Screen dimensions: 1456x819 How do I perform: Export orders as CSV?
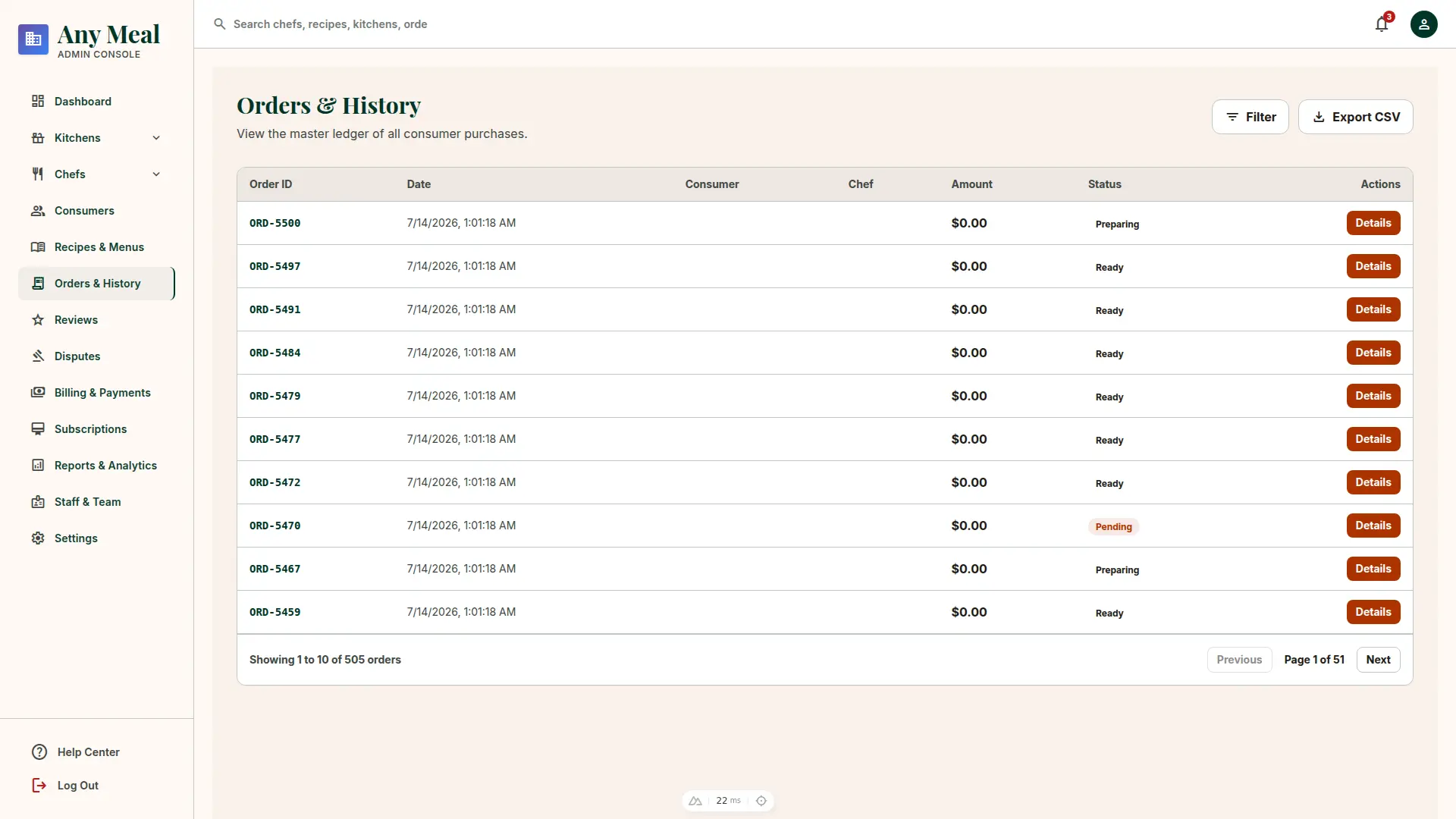pyautogui.click(x=1356, y=117)
